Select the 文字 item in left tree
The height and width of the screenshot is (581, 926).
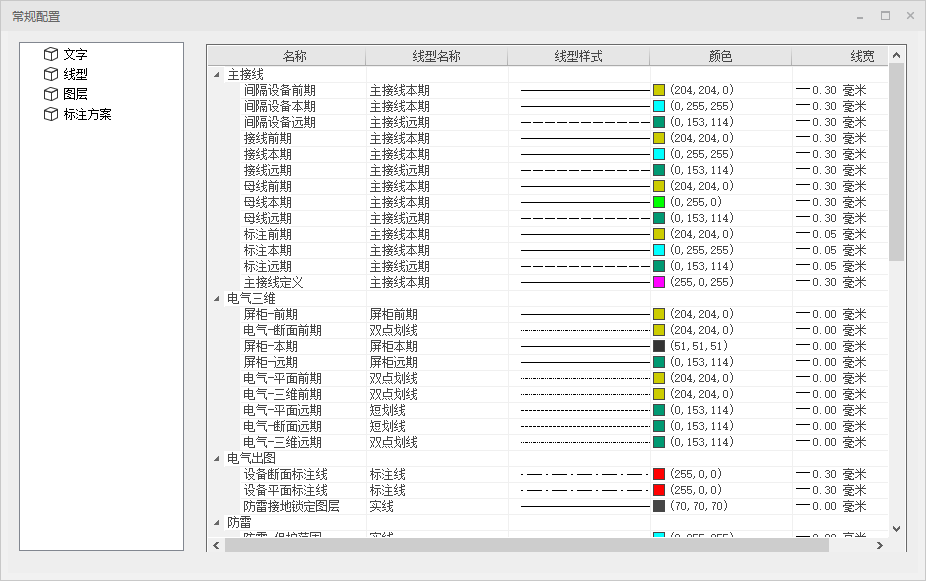[75, 54]
